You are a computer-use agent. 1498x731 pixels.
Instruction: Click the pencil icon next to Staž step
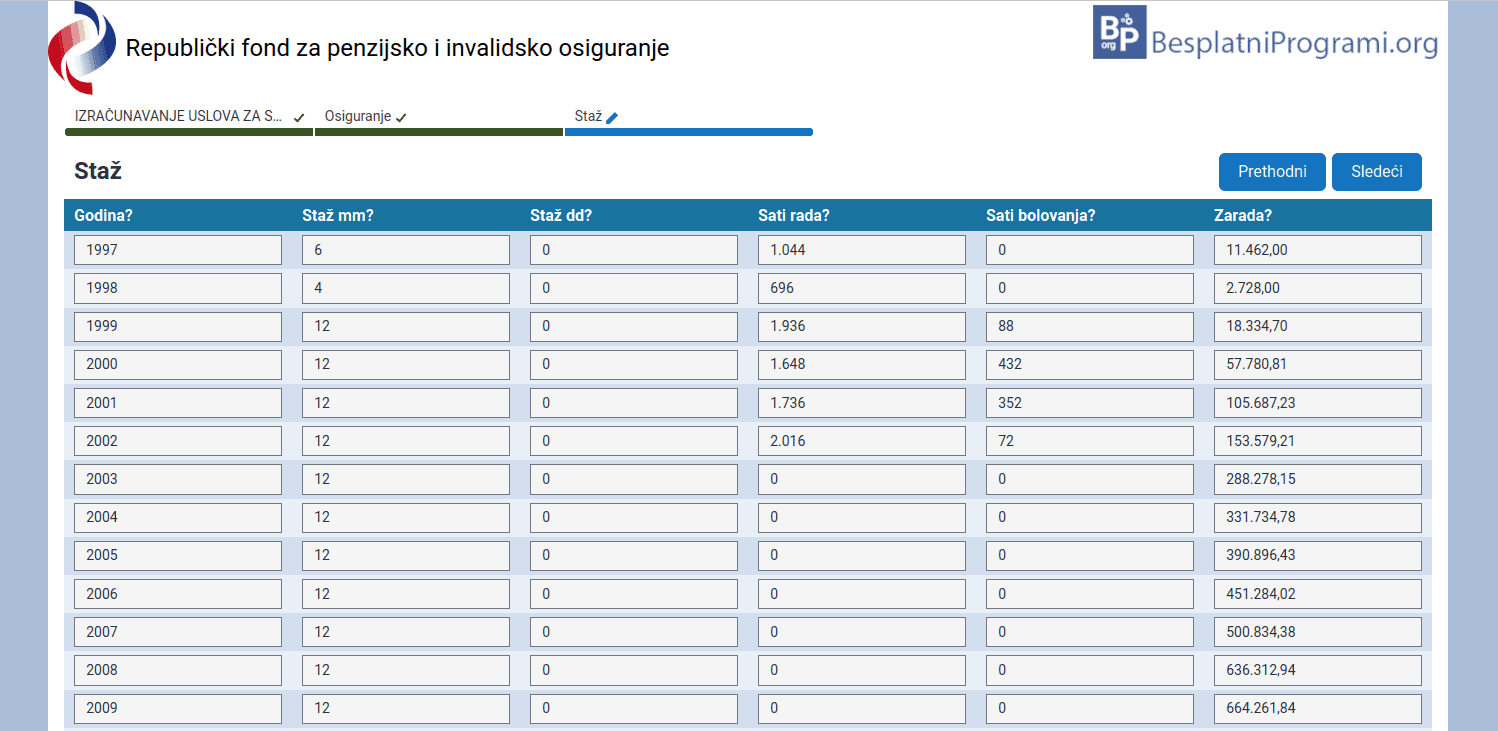click(x=612, y=117)
